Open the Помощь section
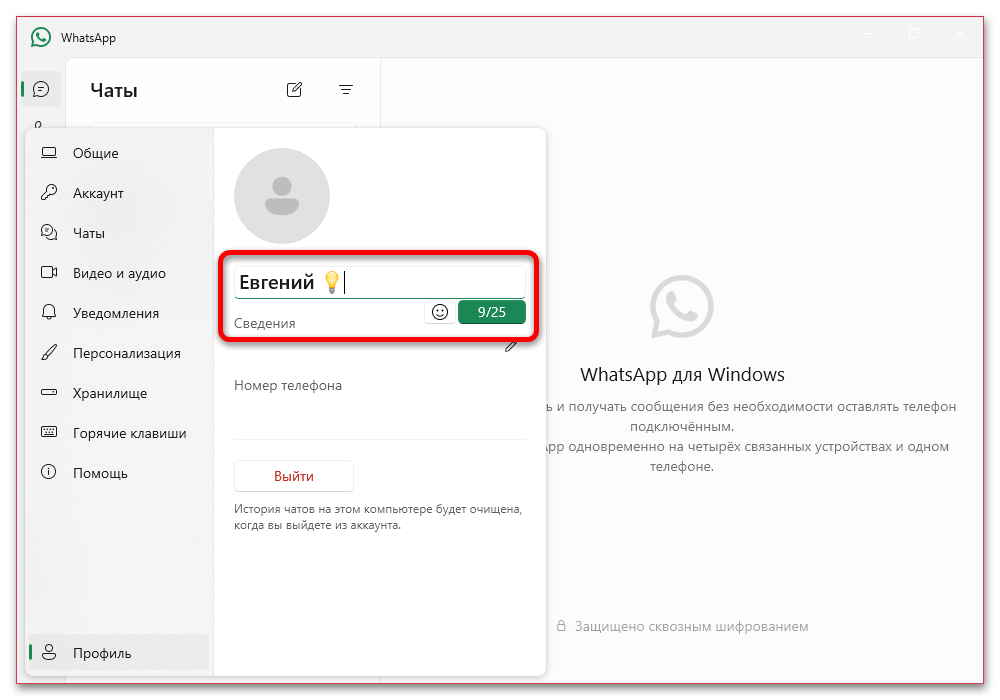1000x700 pixels. point(119,473)
